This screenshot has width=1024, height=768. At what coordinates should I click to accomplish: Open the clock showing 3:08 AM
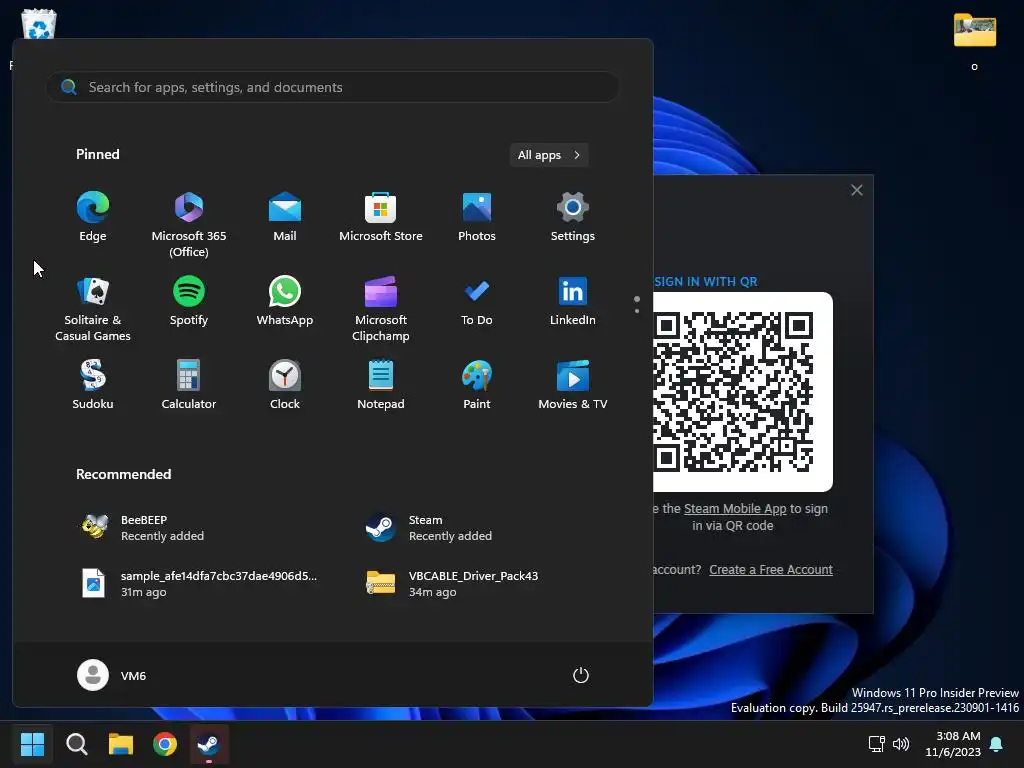coord(953,744)
